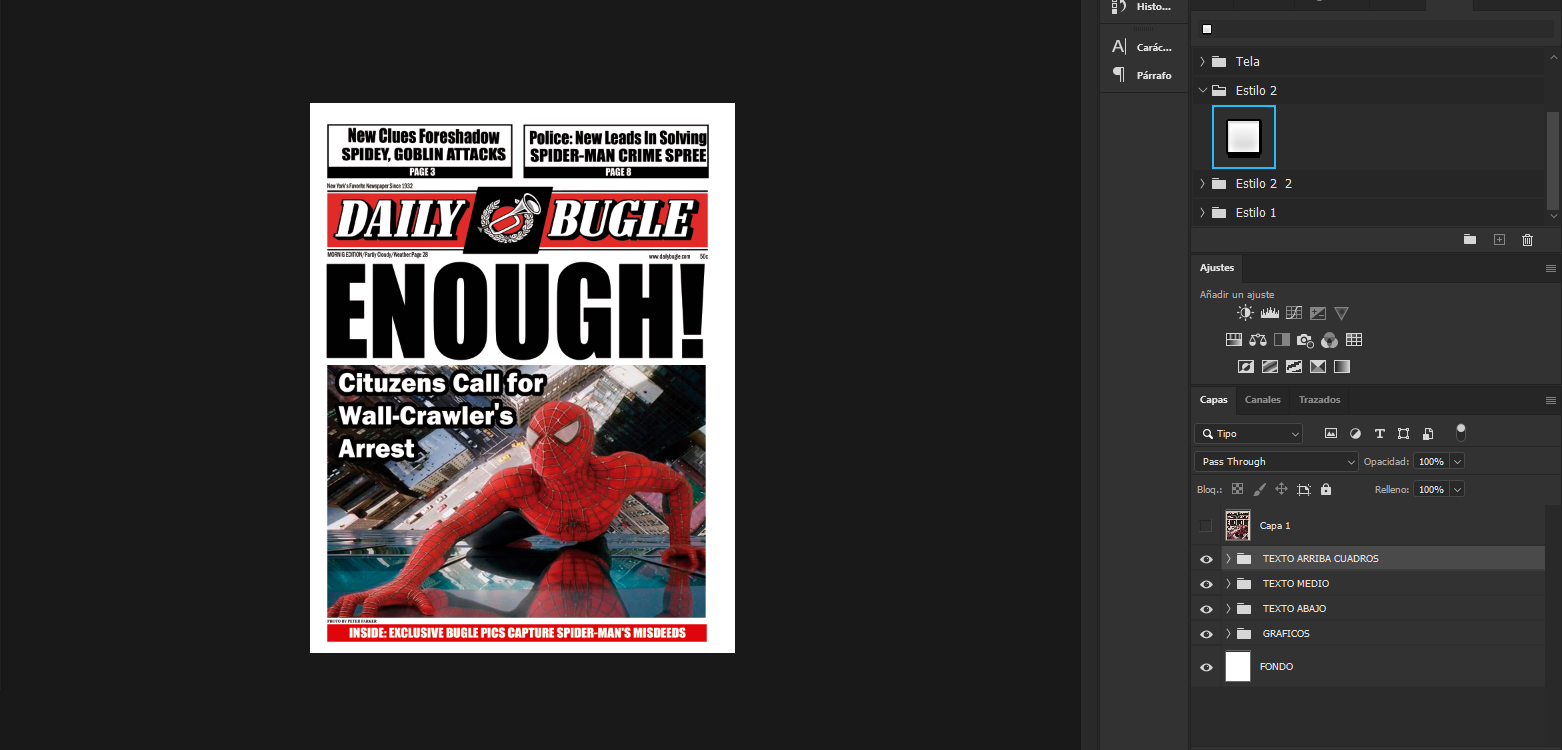Delete the selected style
Image resolution: width=1562 pixels, height=750 pixels.
[1527, 240]
